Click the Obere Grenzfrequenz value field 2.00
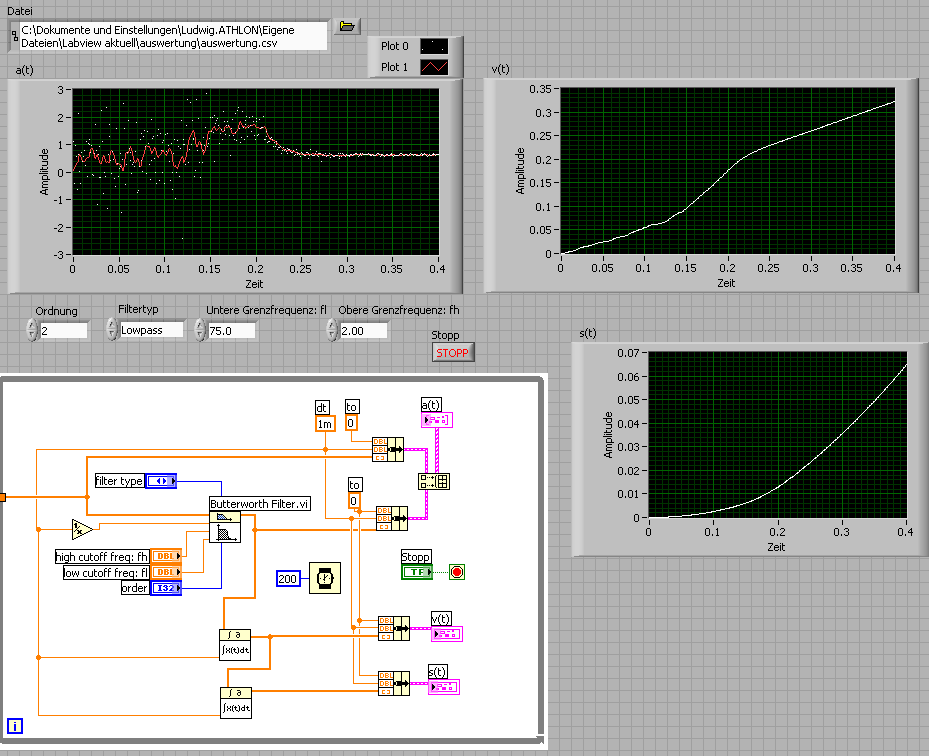The height and width of the screenshot is (756, 929). (x=363, y=330)
